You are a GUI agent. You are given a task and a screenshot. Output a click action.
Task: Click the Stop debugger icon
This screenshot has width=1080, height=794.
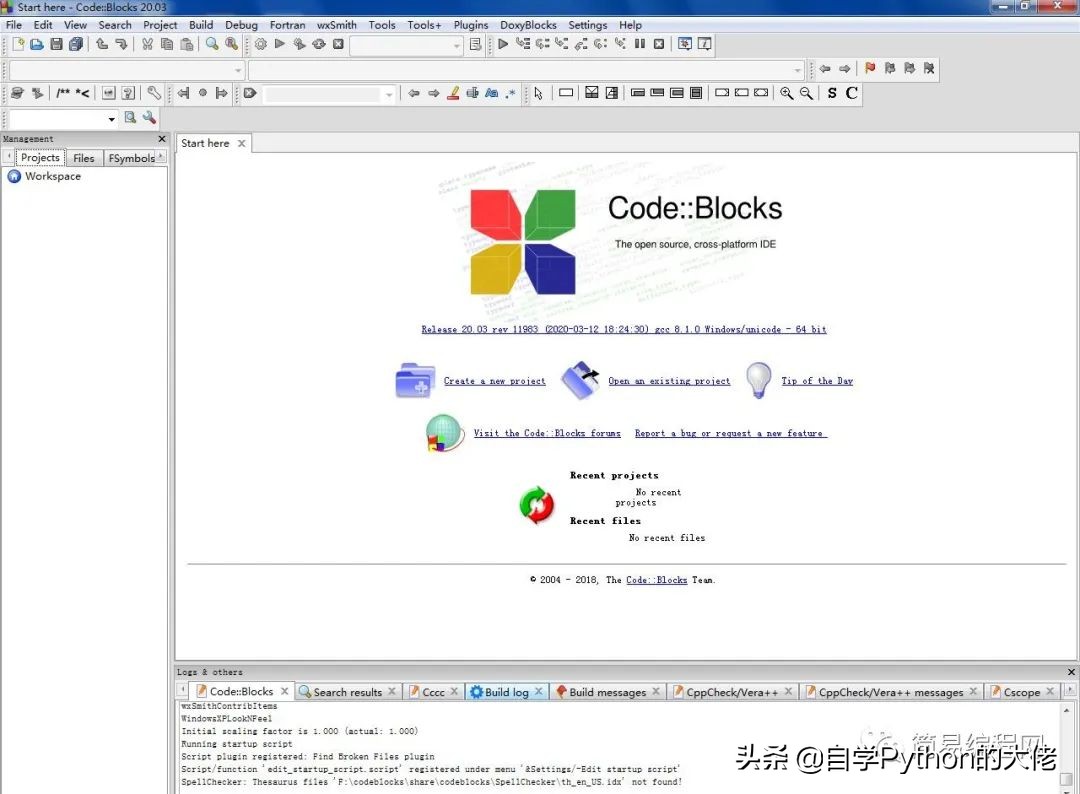point(659,44)
